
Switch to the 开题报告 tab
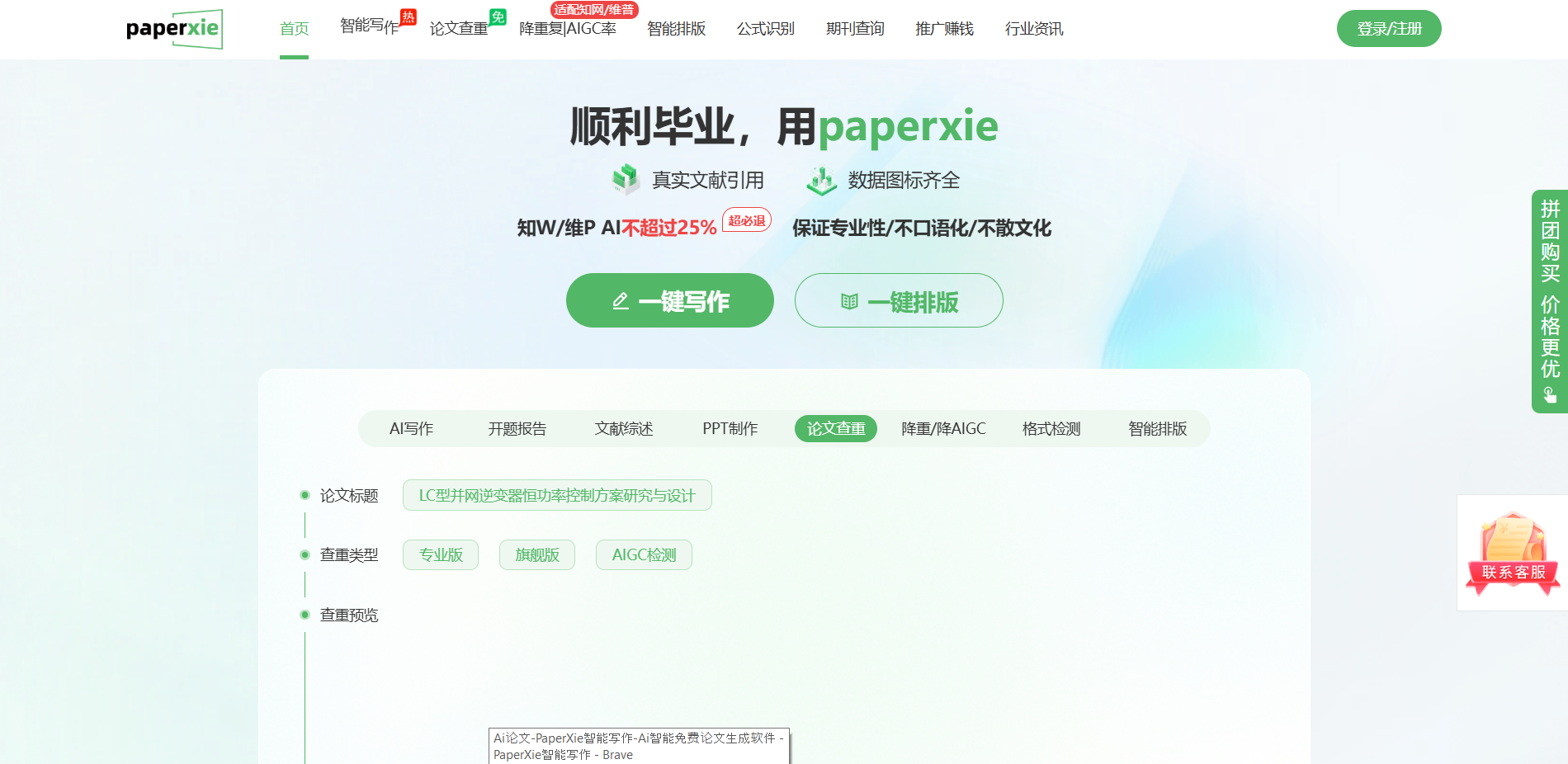517,429
